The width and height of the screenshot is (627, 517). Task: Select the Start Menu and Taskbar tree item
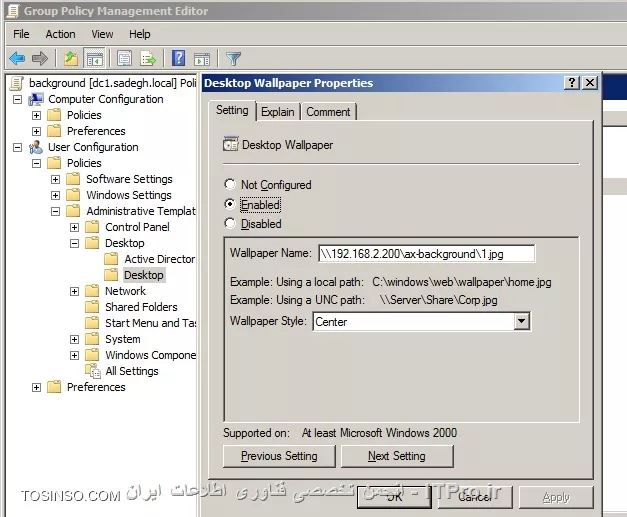coord(150,323)
